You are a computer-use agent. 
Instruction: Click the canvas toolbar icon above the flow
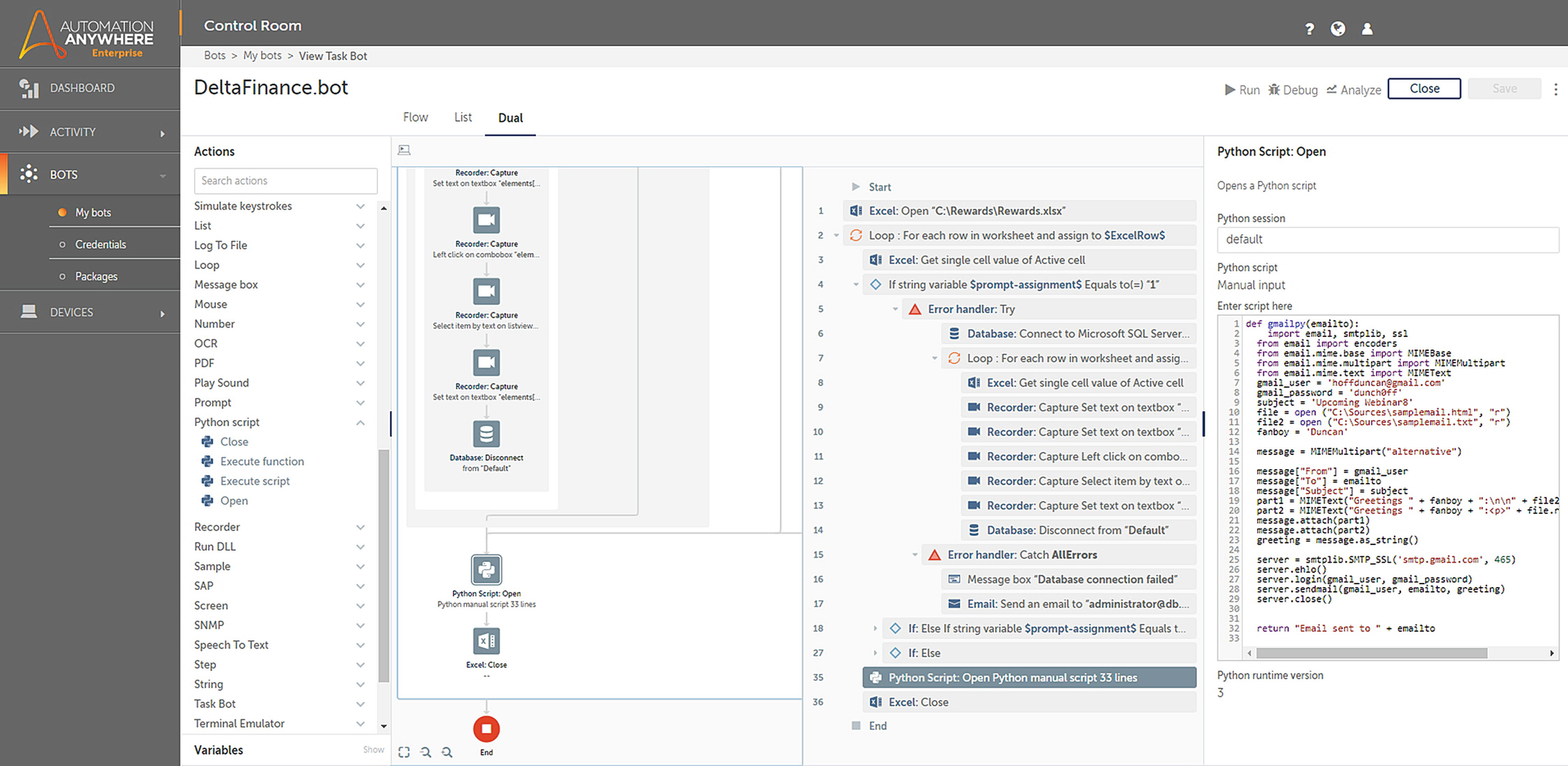coord(405,150)
